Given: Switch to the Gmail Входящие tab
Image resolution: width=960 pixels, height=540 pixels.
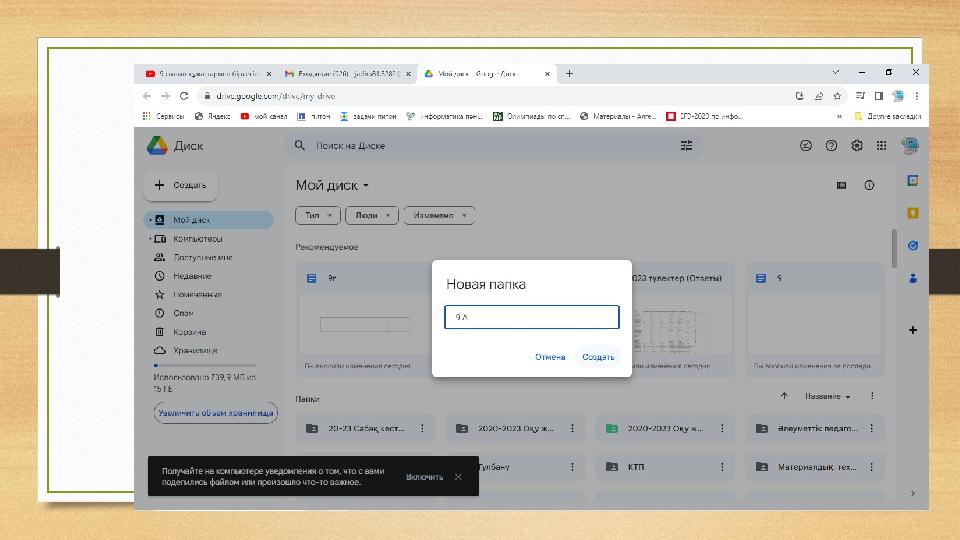Looking at the screenshot, I should 346,73.
